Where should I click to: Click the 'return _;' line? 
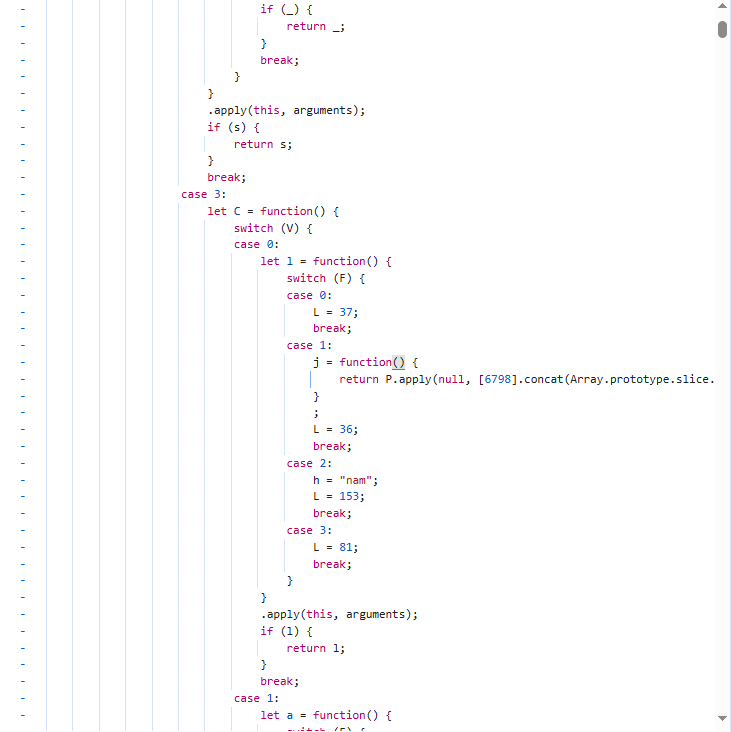tap(315, 26)
